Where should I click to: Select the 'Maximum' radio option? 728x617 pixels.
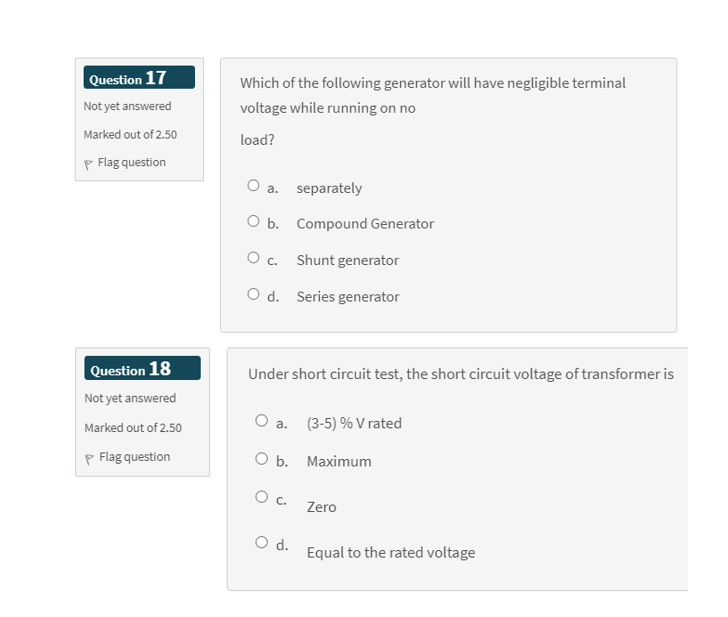coord(262,459)
